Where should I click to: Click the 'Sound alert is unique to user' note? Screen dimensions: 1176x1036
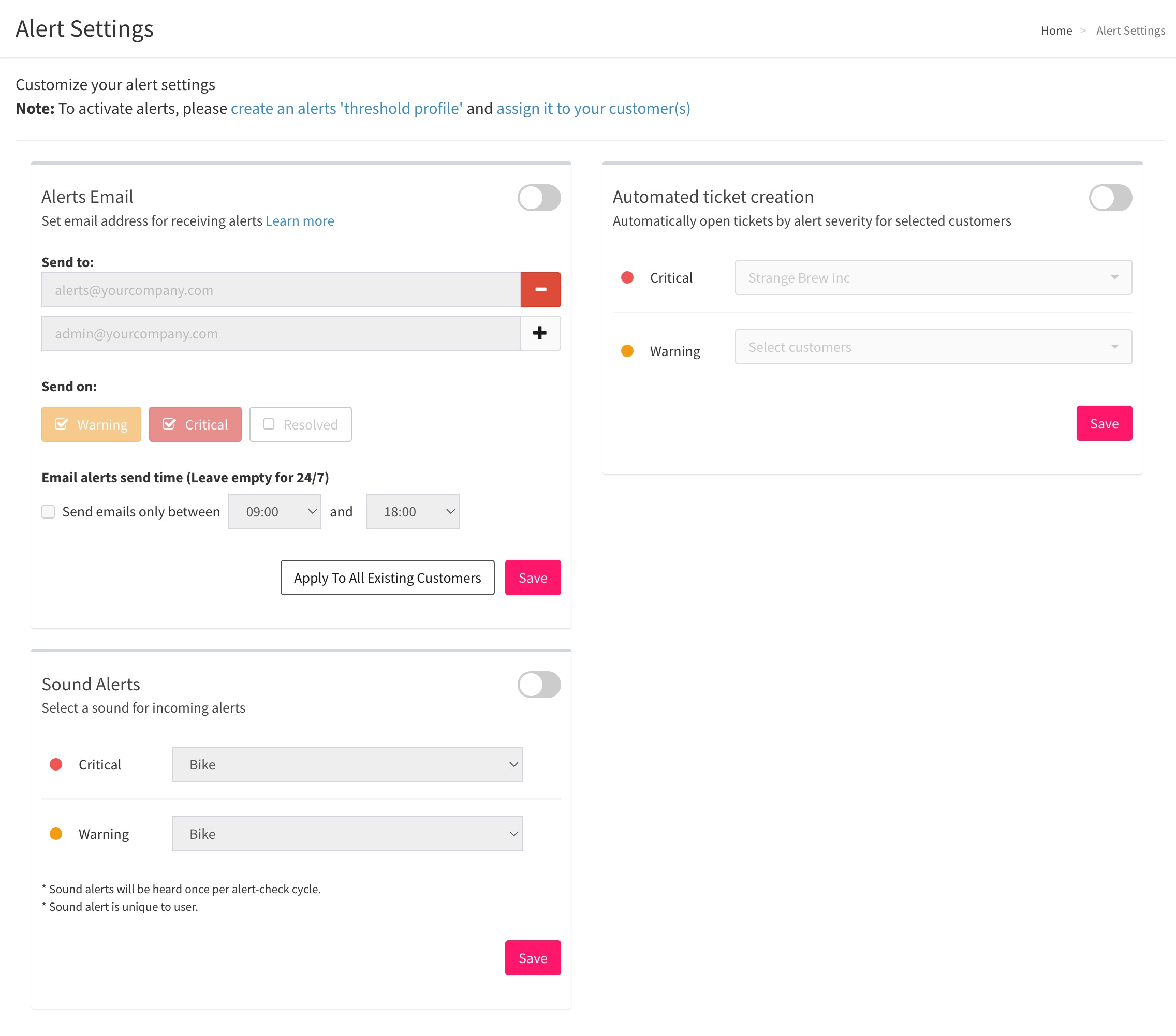(120, 907)
